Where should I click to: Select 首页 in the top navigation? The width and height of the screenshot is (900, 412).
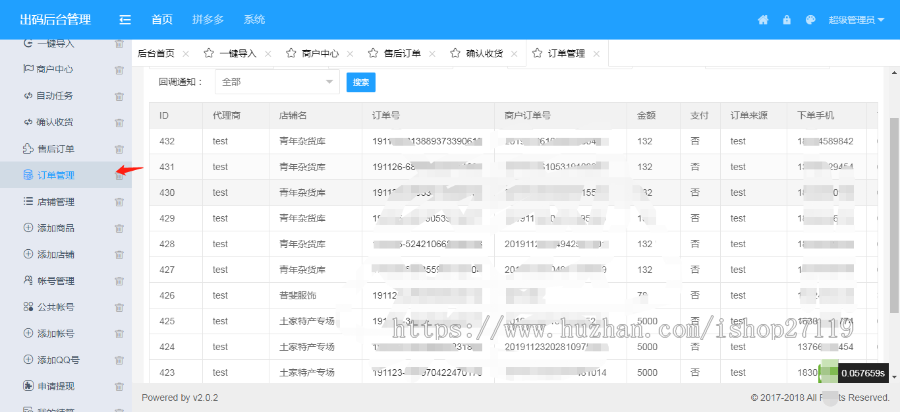click(162, 20)
